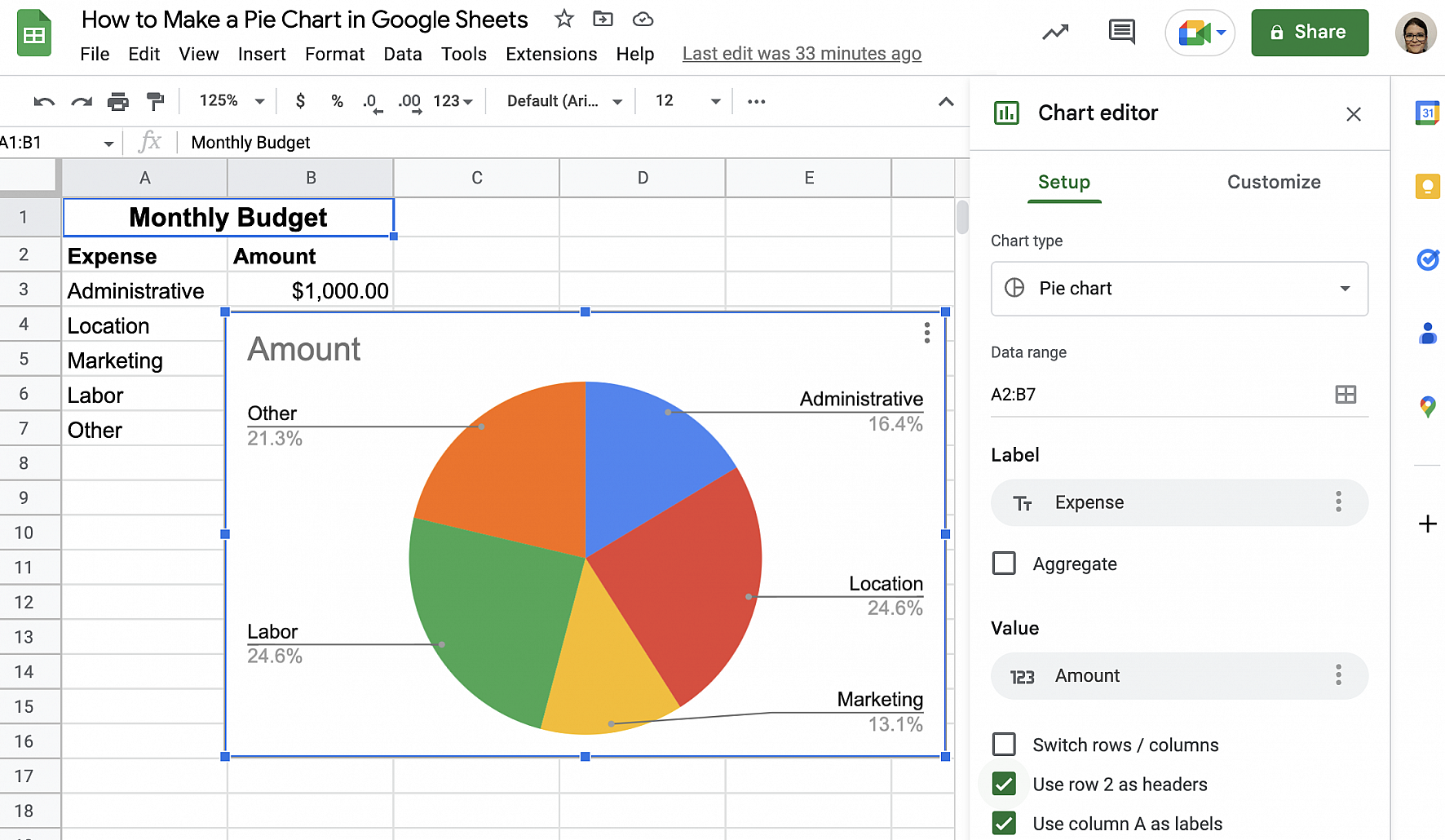
Task: Check Switch rows / columns option
Action: coord(1004,745)
